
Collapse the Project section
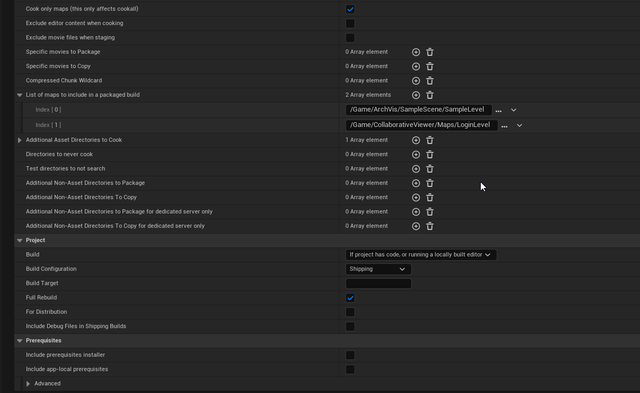20,240
